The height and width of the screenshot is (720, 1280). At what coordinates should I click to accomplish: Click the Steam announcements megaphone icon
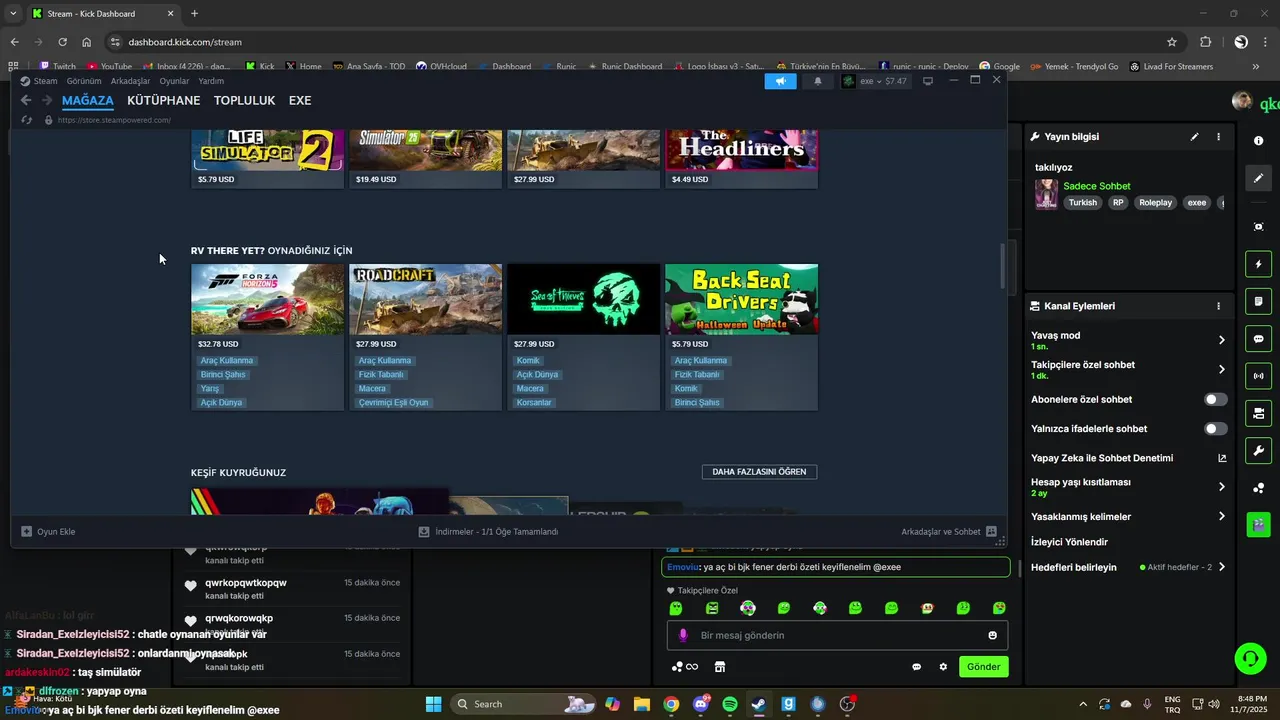point(781,81)
